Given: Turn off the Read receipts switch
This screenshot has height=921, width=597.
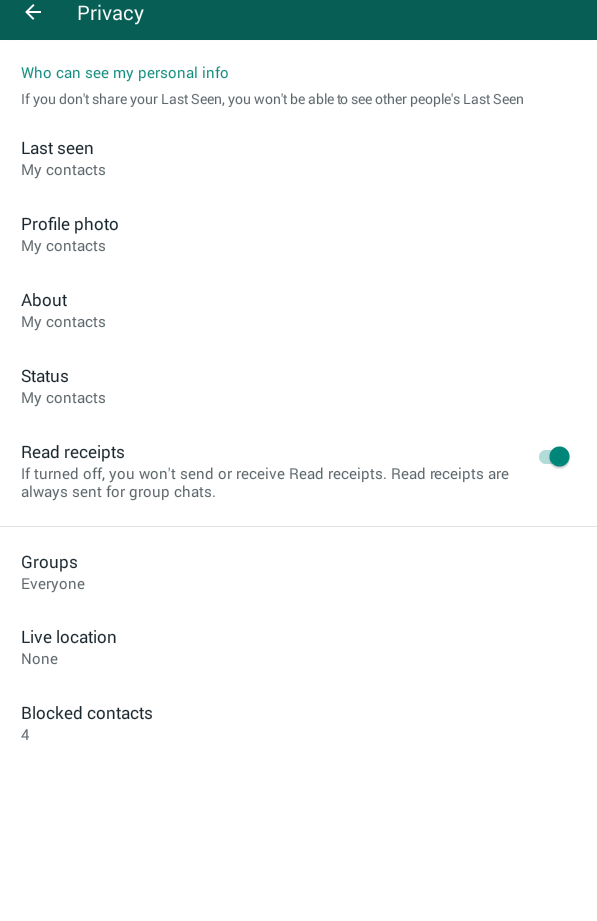Looking at the screenshot, I should [x=554, y=456].
